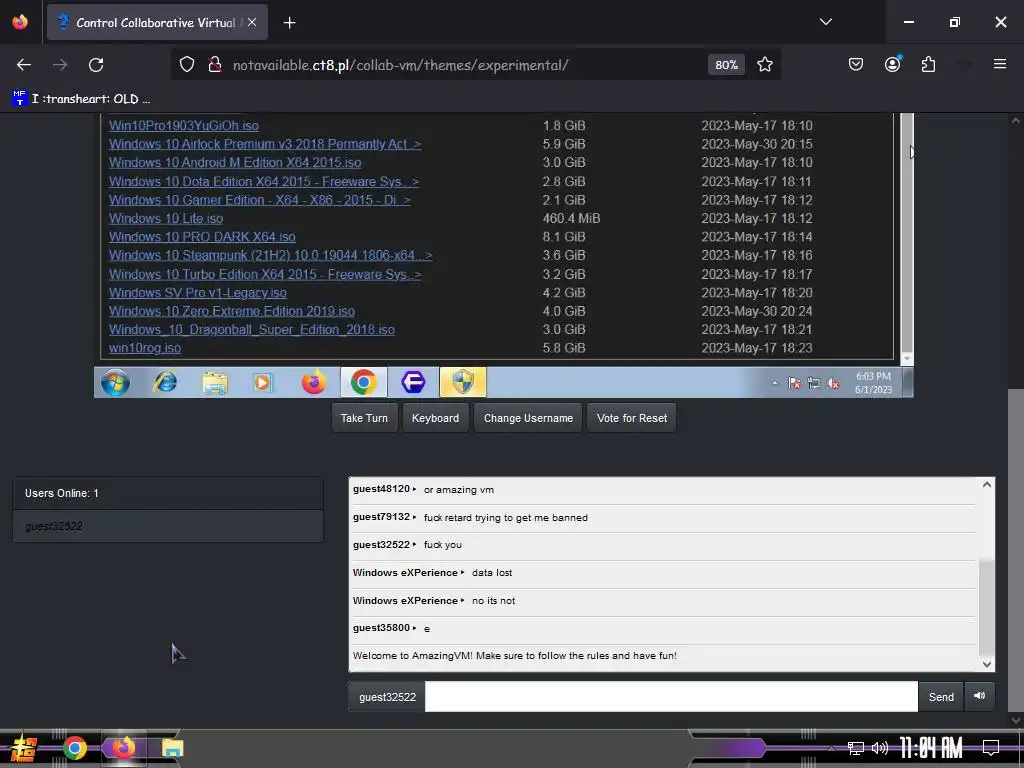Click the welcome to AmazingVM chat message
1024x768 pixels.
515,656
